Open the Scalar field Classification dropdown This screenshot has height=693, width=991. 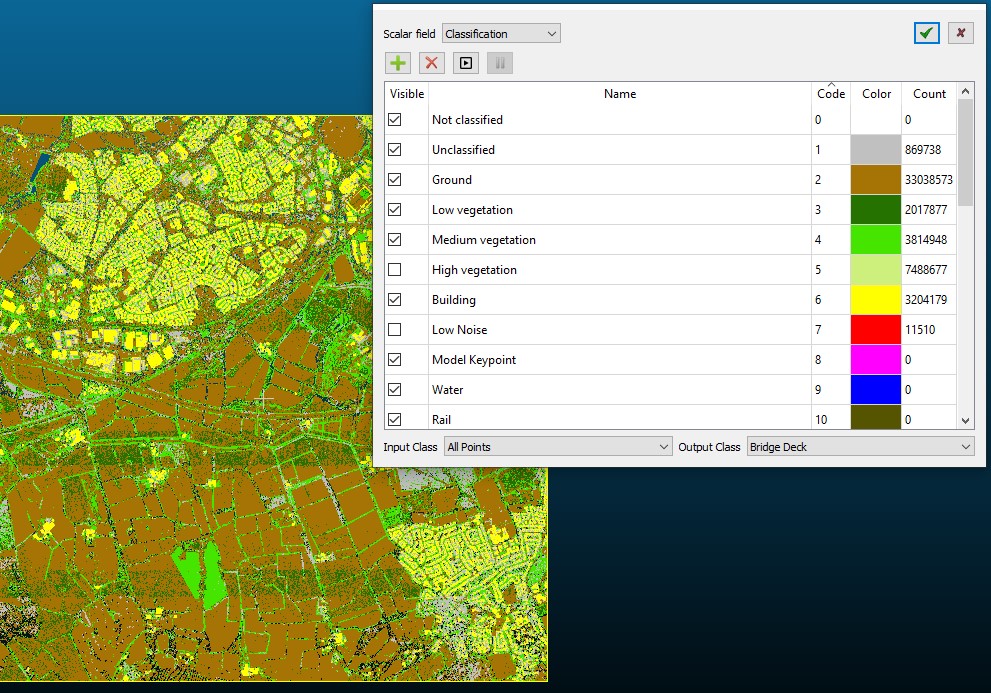coord(501,34)
